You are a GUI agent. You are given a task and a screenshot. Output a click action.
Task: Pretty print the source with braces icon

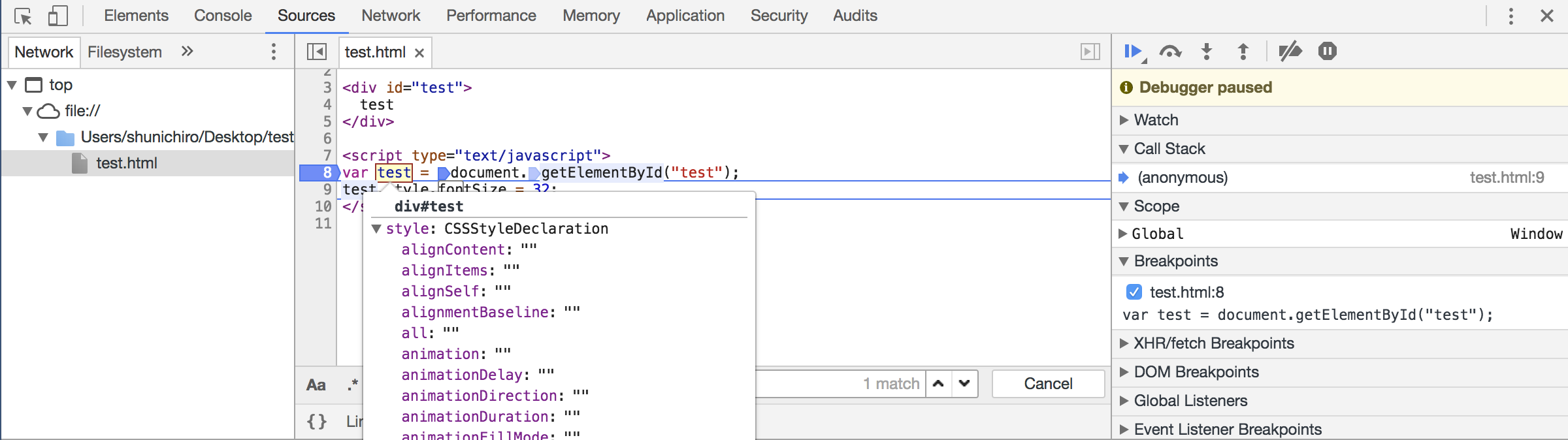pos(317,422)
